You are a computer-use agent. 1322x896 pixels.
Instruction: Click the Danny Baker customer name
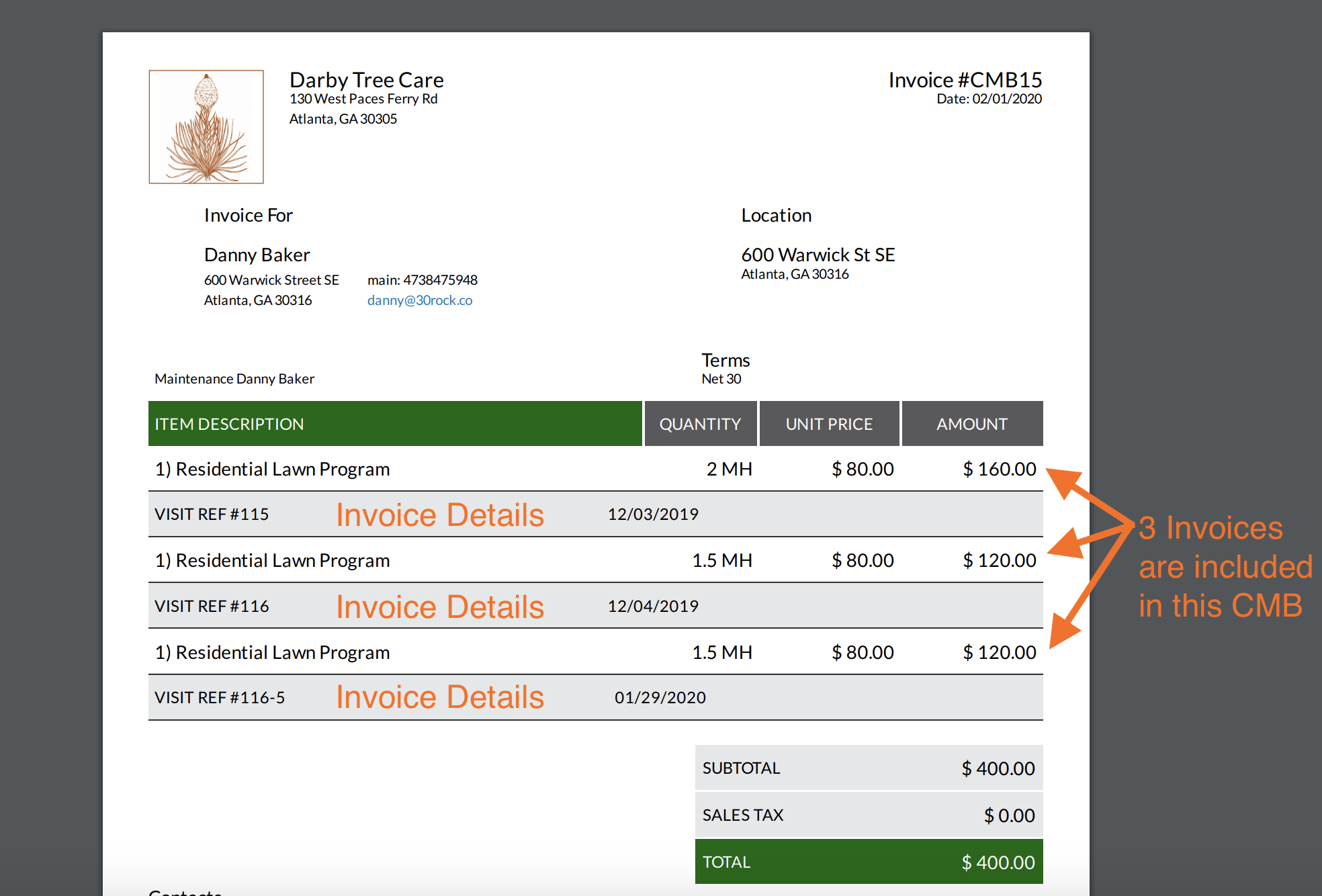point(257,255)
